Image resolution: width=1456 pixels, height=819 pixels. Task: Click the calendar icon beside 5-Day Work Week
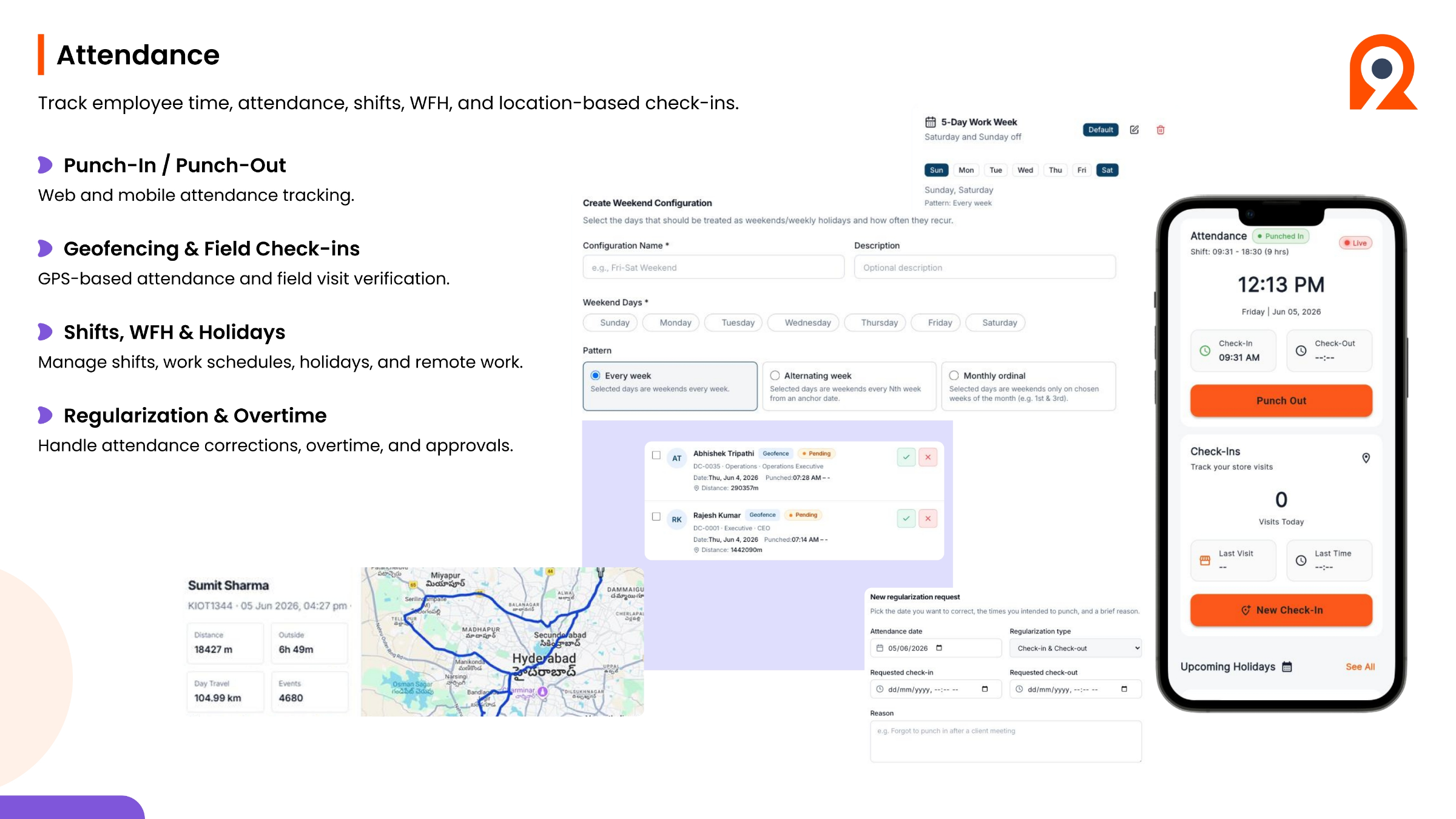[x=930, y=122]
